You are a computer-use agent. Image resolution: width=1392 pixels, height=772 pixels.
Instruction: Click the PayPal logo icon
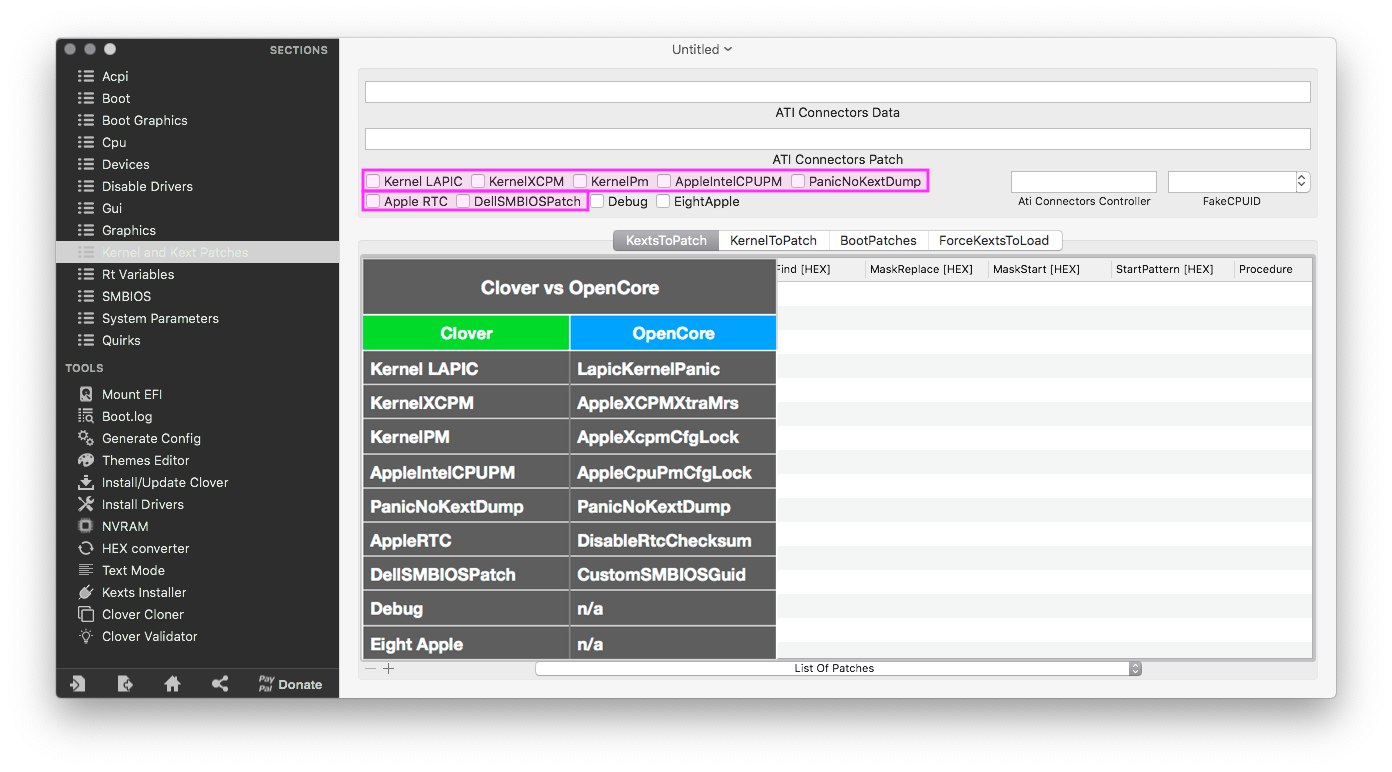(x=266, y=683)
